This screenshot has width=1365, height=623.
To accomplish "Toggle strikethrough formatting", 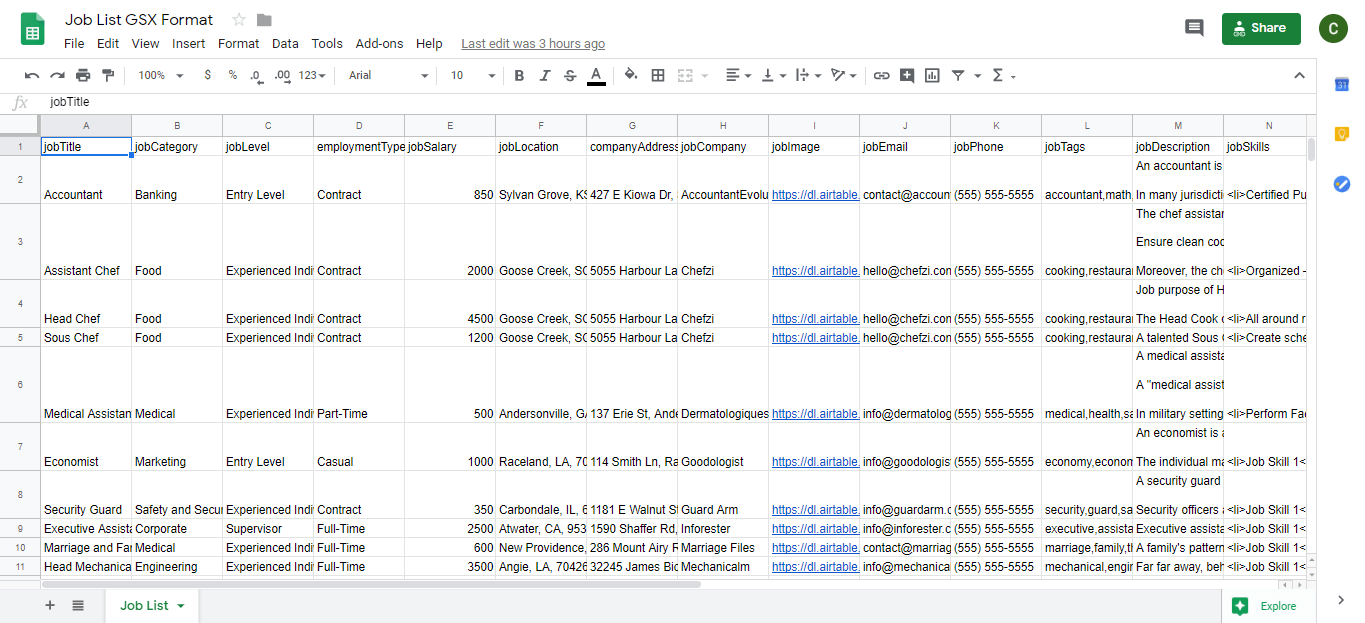I will [570, 75].
